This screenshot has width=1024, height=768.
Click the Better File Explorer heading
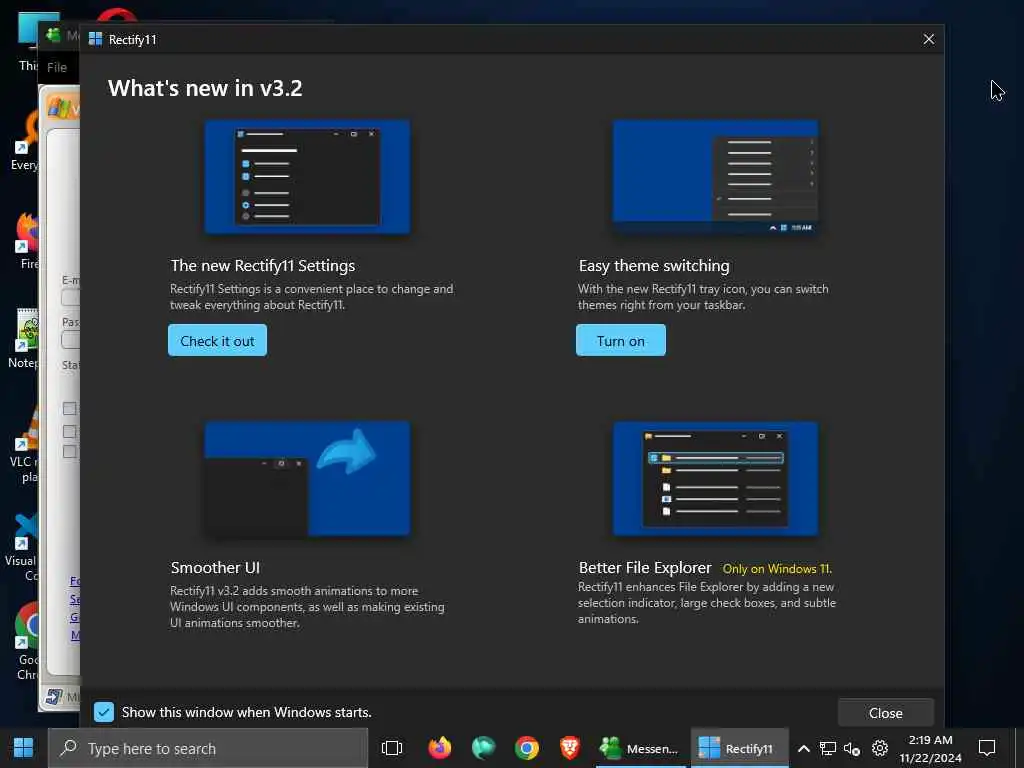coord(645,568)
